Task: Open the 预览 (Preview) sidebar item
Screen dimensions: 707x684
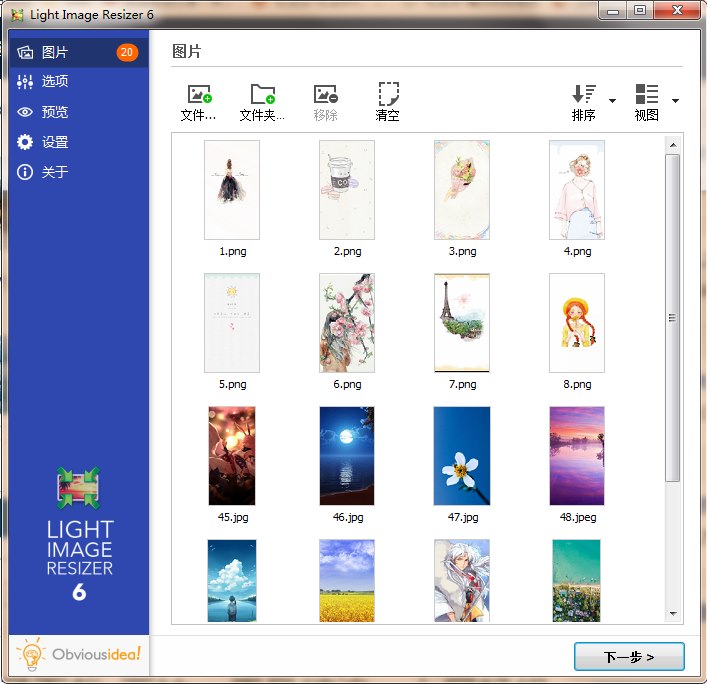Action: pyautogui.click(x=55, y=112)
